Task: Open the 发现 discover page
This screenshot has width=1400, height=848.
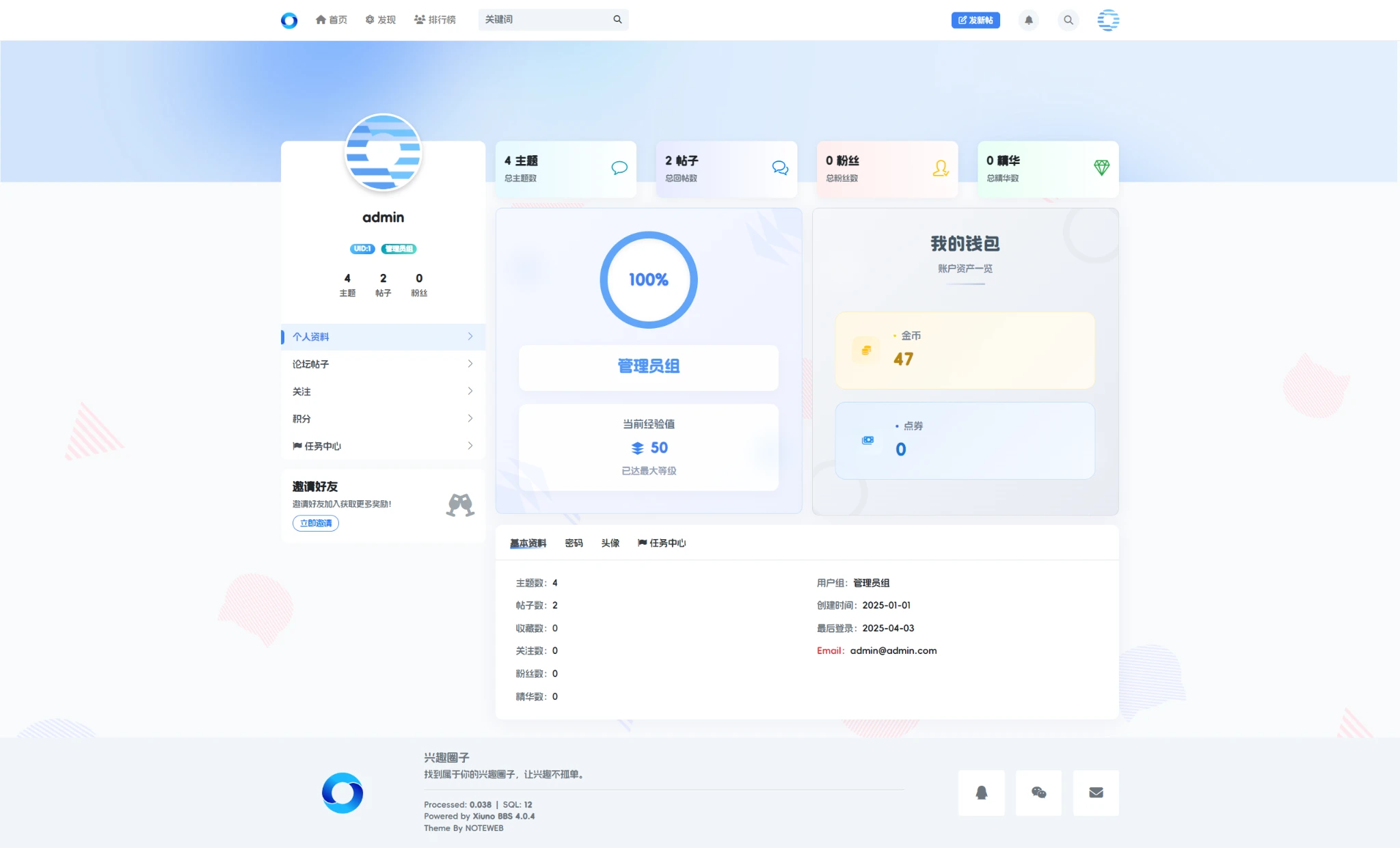Action: (381, 20)
